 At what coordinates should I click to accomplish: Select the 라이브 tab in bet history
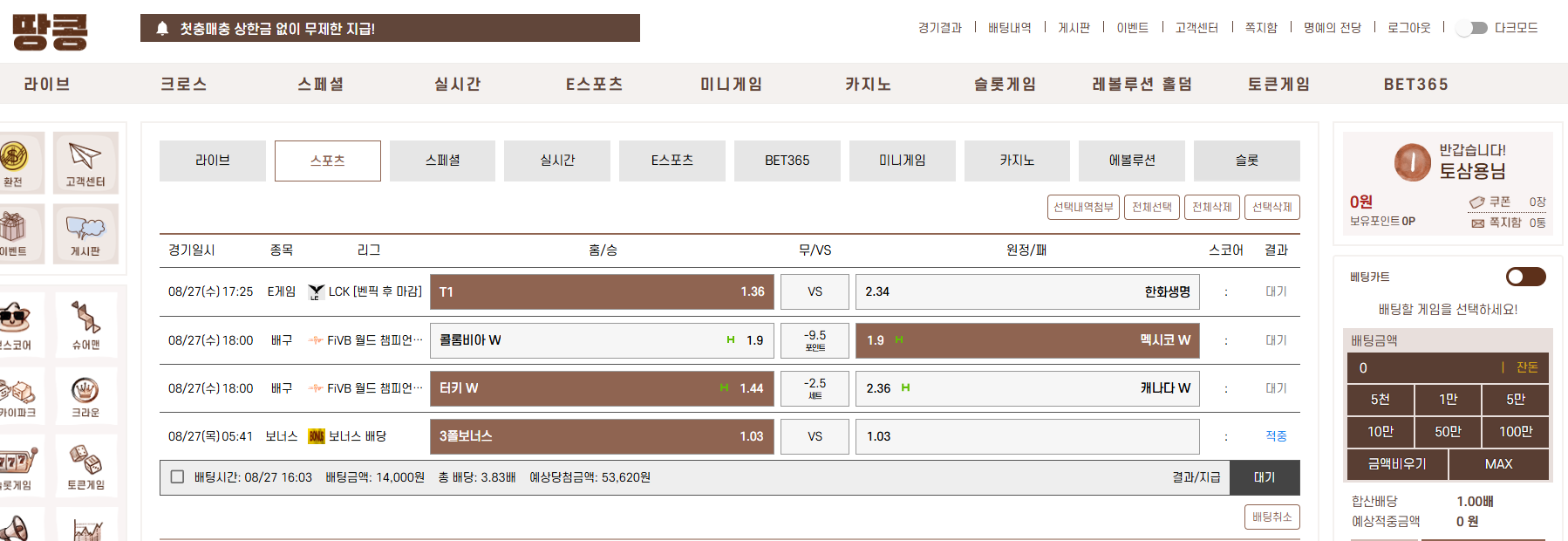(213, 161)
